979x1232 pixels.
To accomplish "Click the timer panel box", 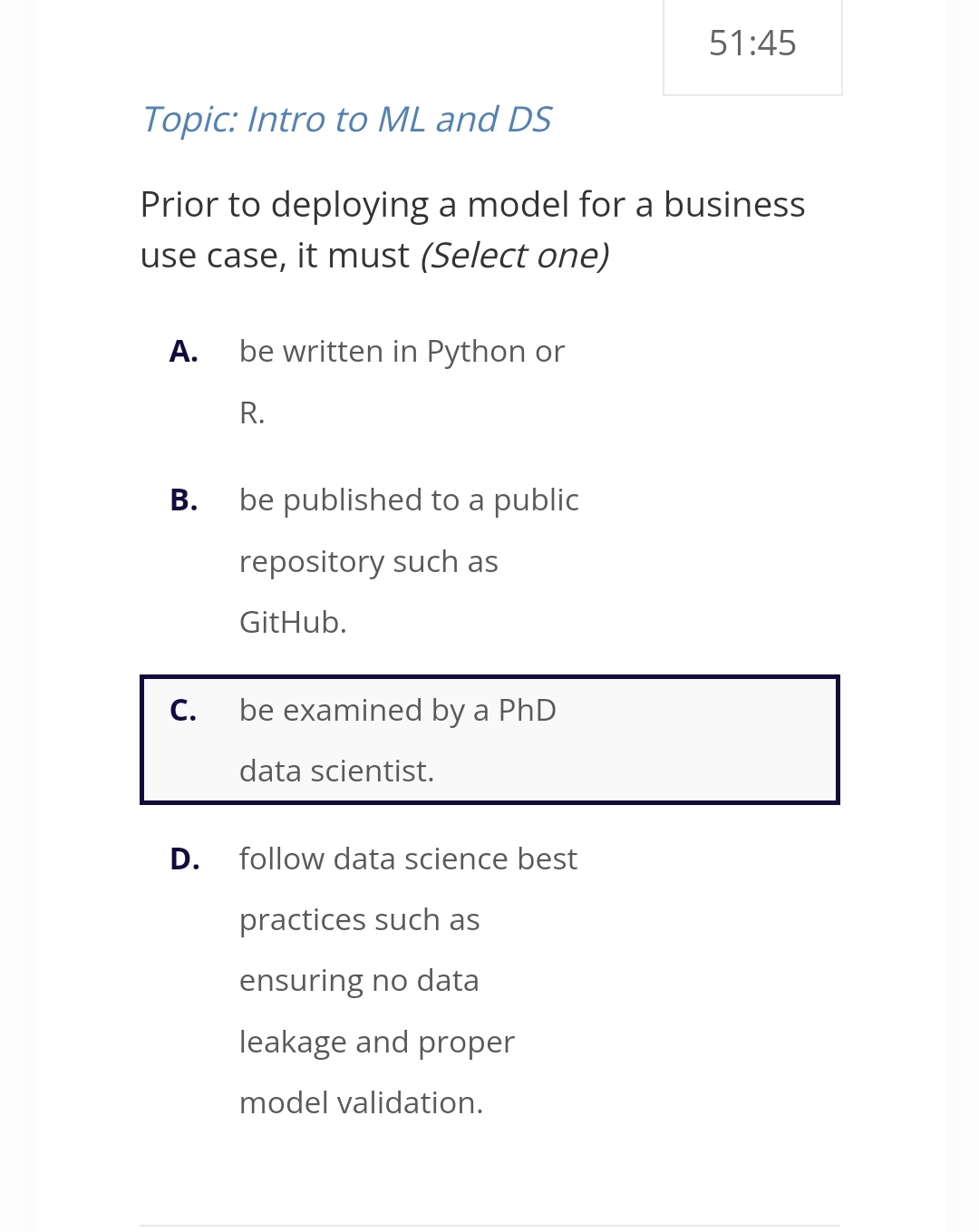I will pyautogui.click(x=752, y=47).
